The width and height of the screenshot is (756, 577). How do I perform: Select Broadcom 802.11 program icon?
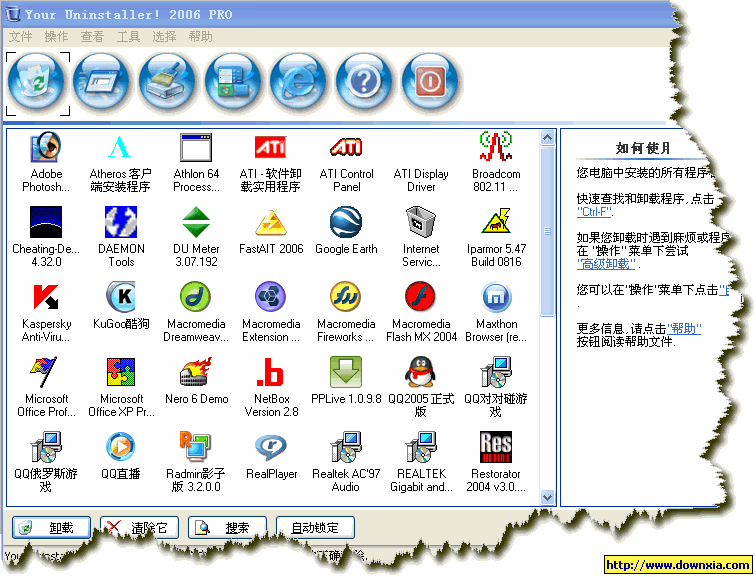point(496,146)
